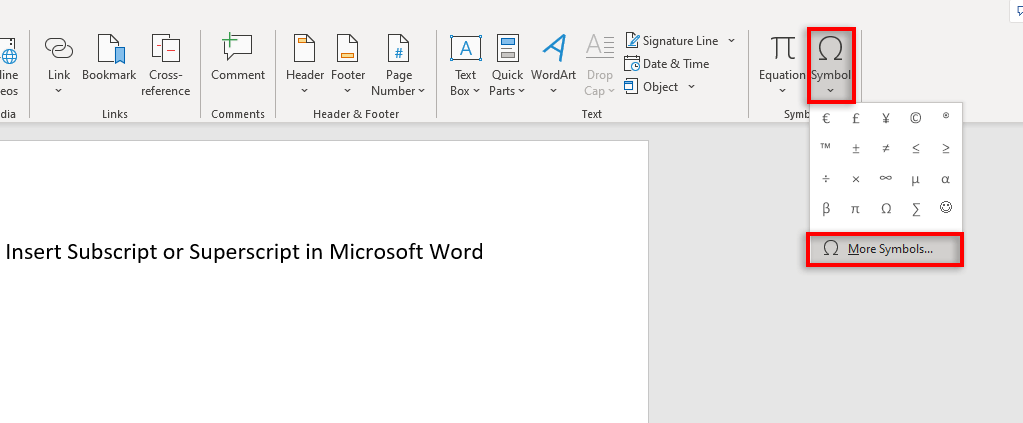Insert the euro sign symbol

(826, 118)
